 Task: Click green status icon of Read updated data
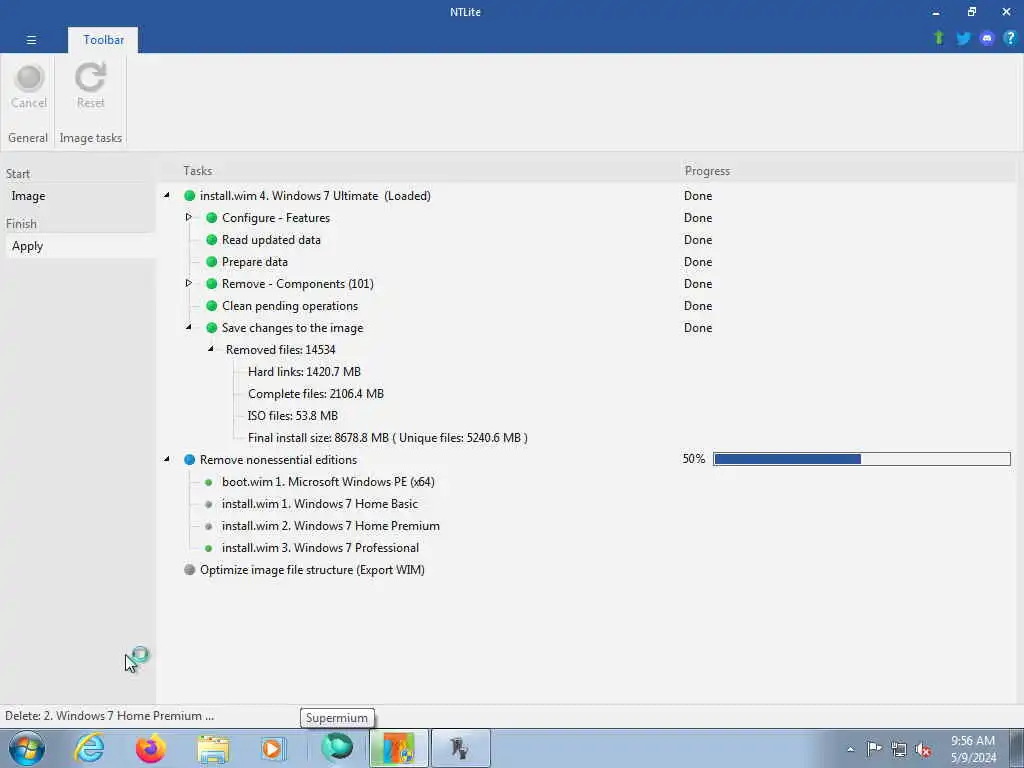point(212,240)
